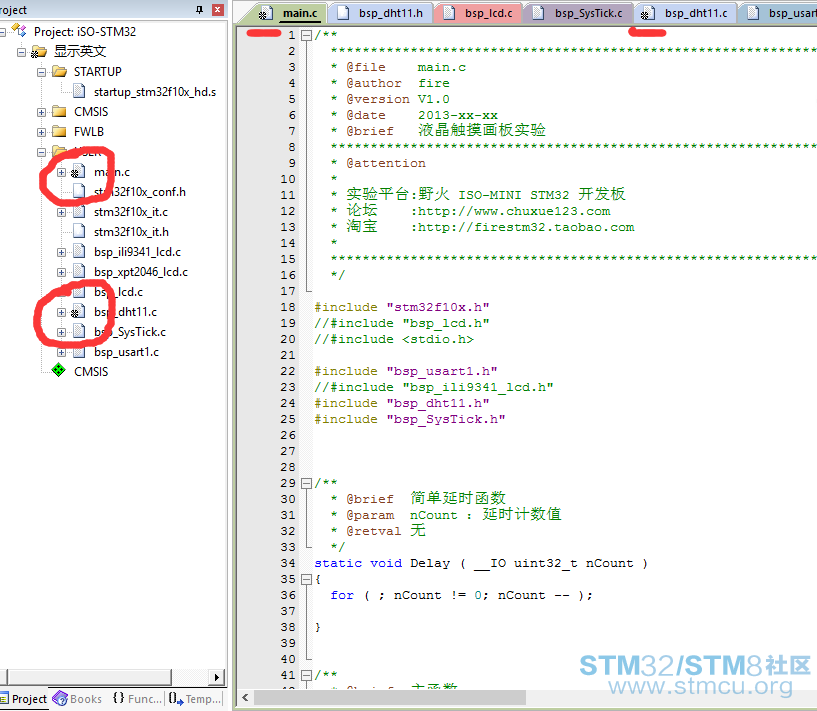
Task: Click startup_stm32f10x_hd.s file icon
Action: pos(79,91)
